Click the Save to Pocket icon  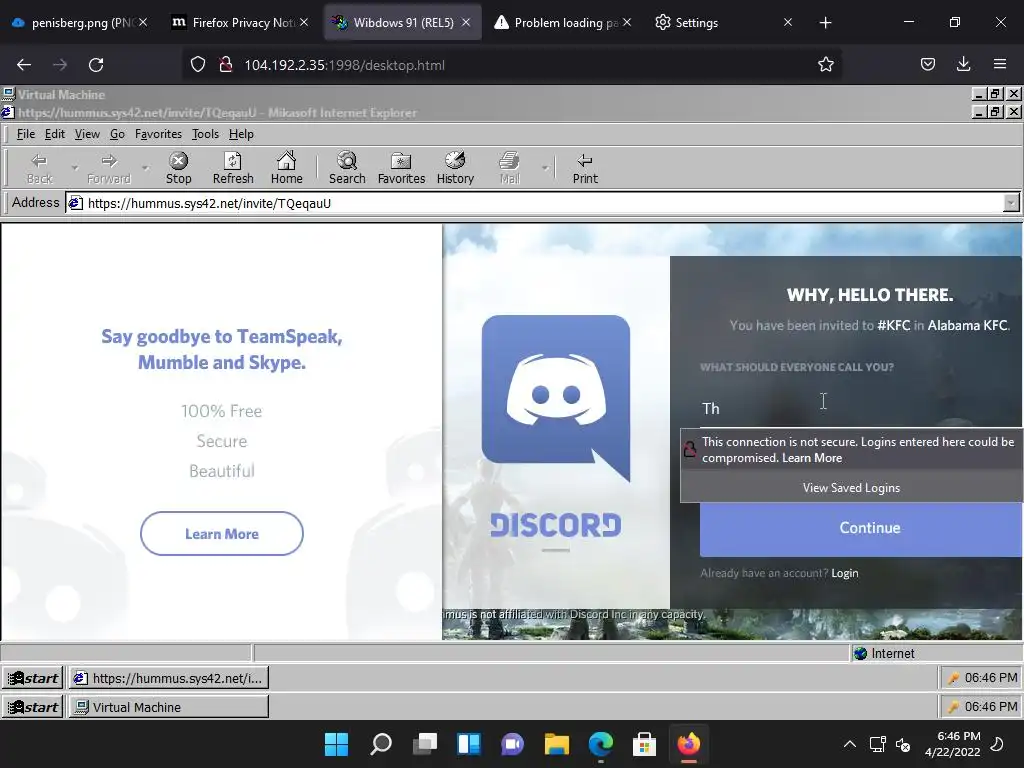[927, 64]
